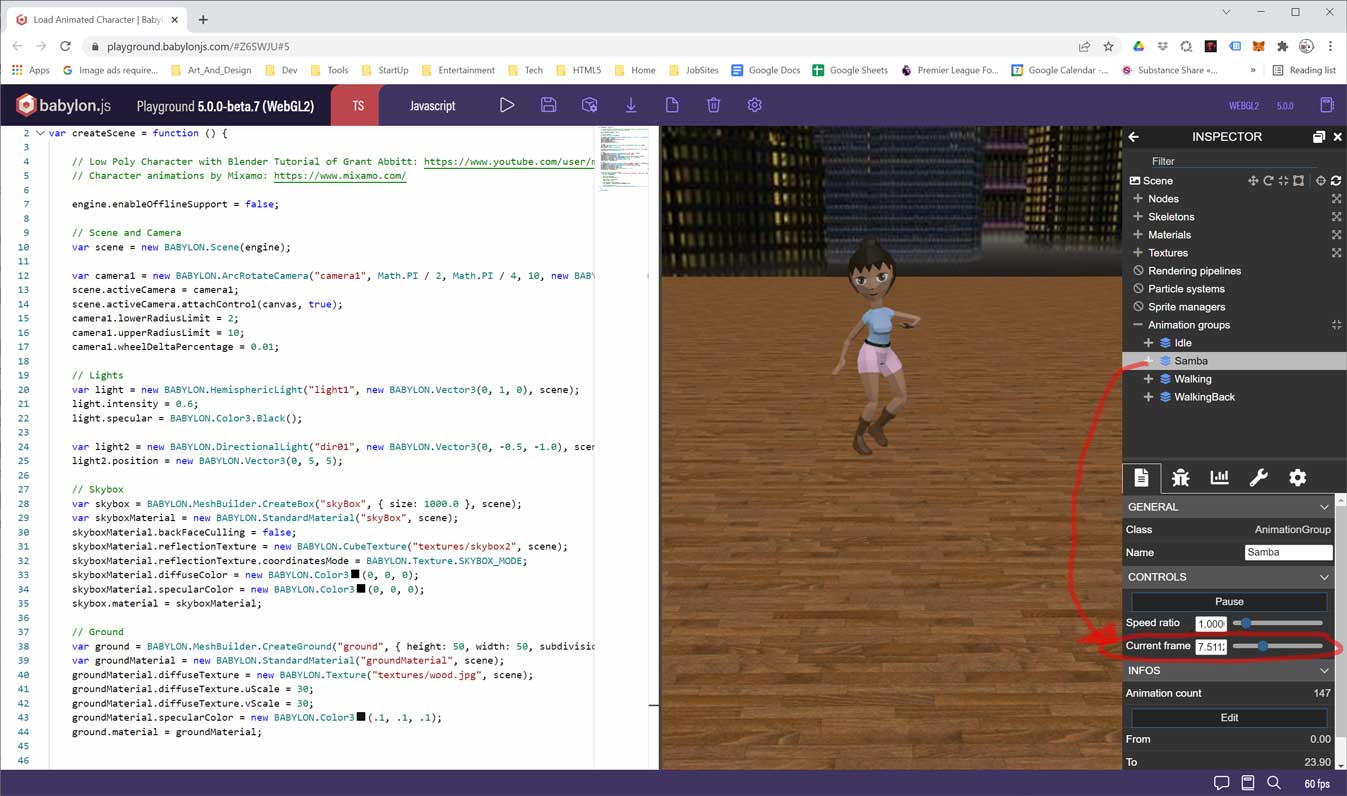Click the Download arrow icon

pos(631,105)
